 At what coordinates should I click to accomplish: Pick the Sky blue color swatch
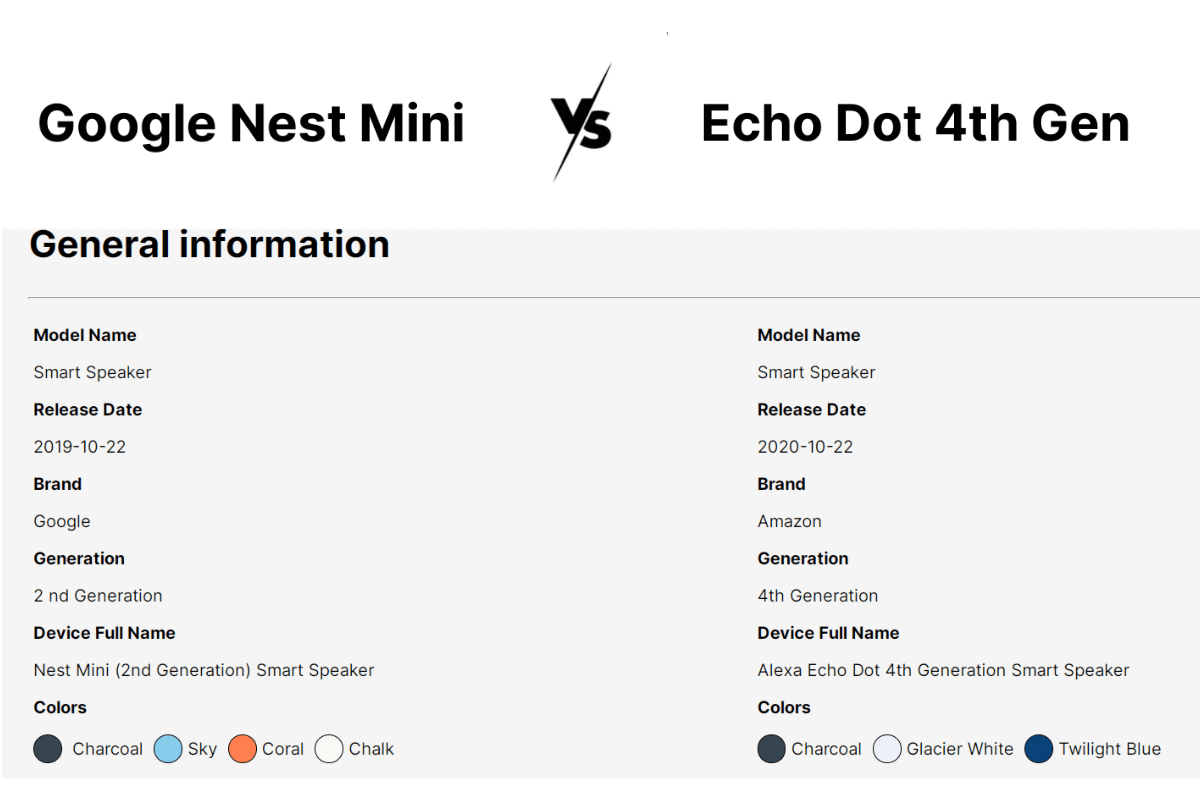coord(168,749)
